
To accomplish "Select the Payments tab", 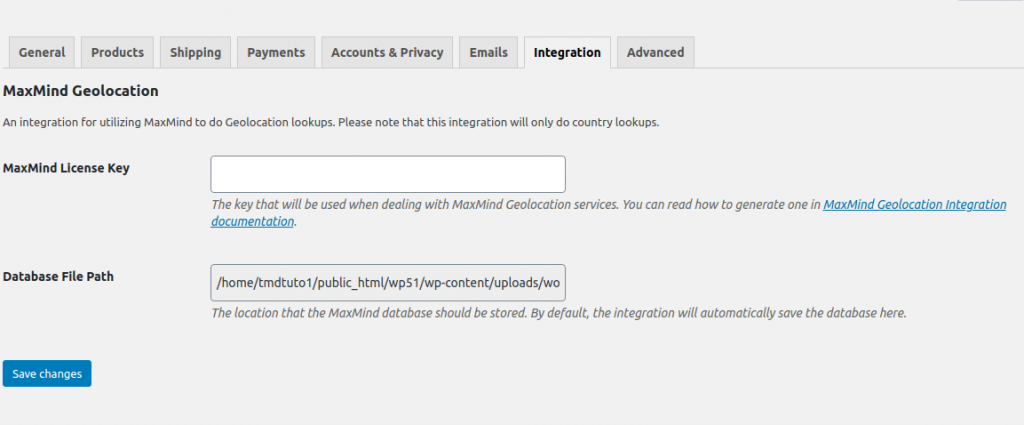I will [276, 53].
